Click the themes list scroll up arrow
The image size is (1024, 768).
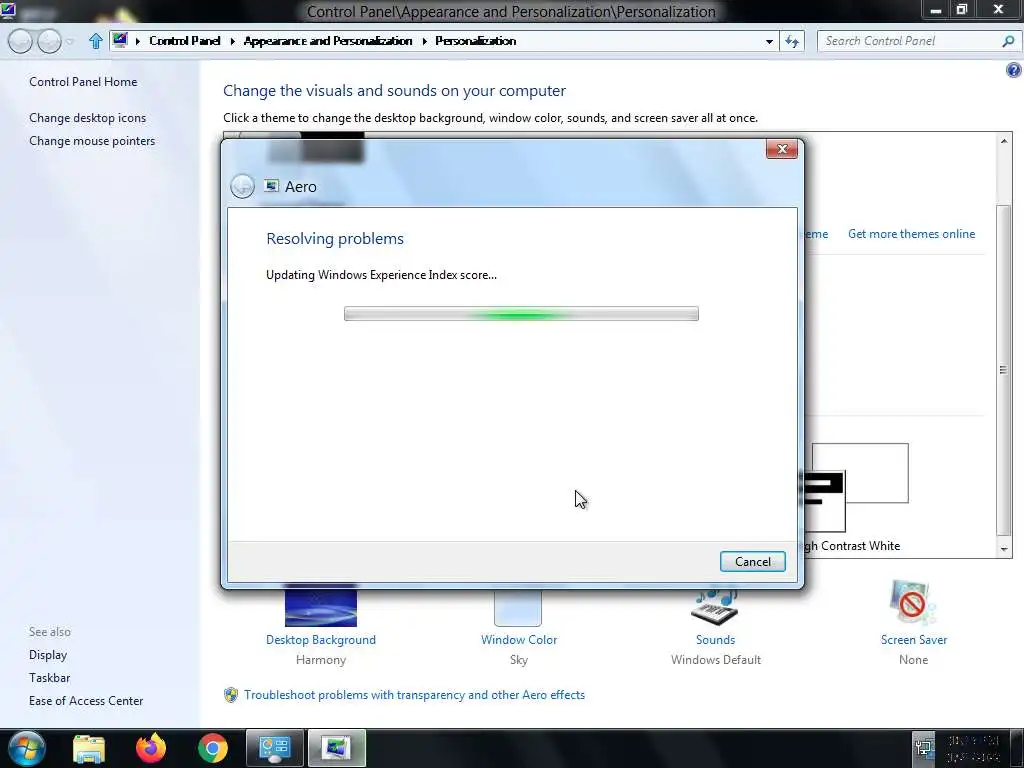(x=1004, y=140)
